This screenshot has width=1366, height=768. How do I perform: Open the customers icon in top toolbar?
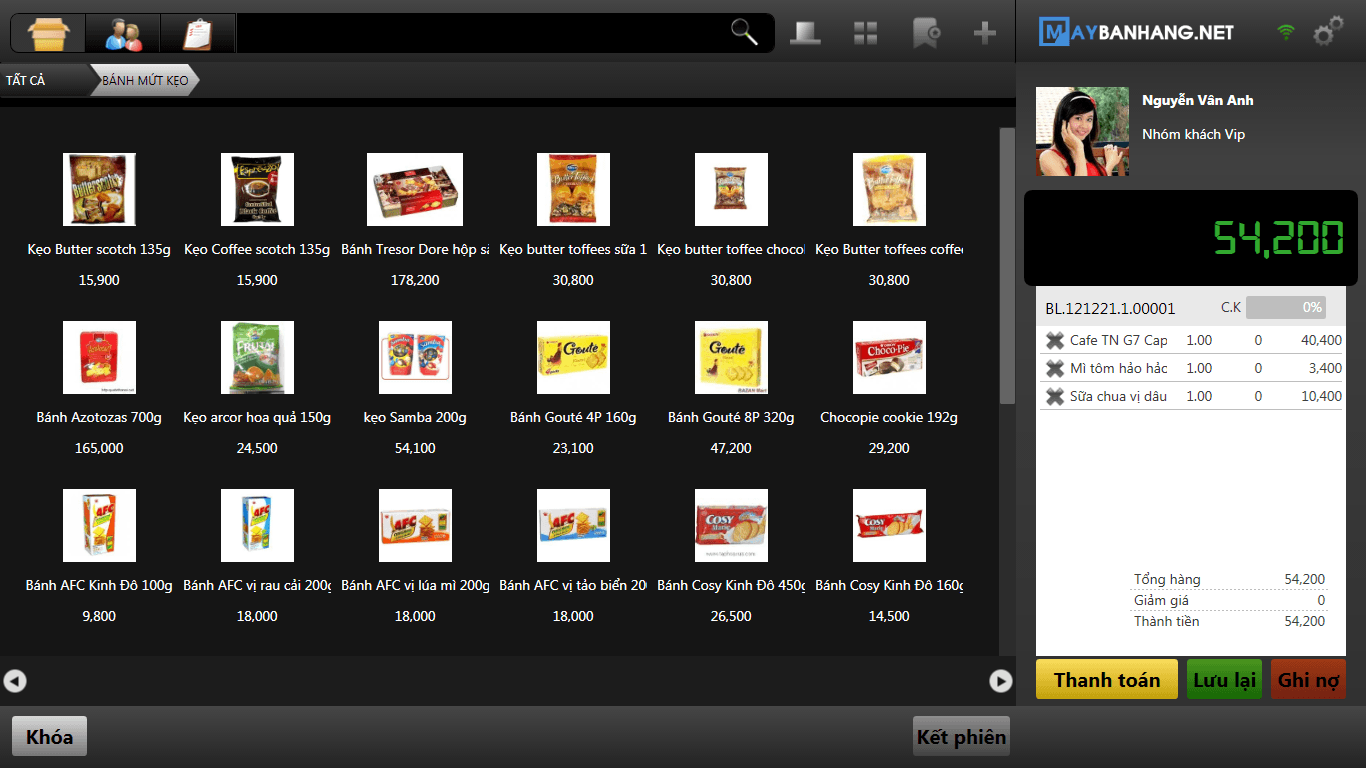pos(123,33)
